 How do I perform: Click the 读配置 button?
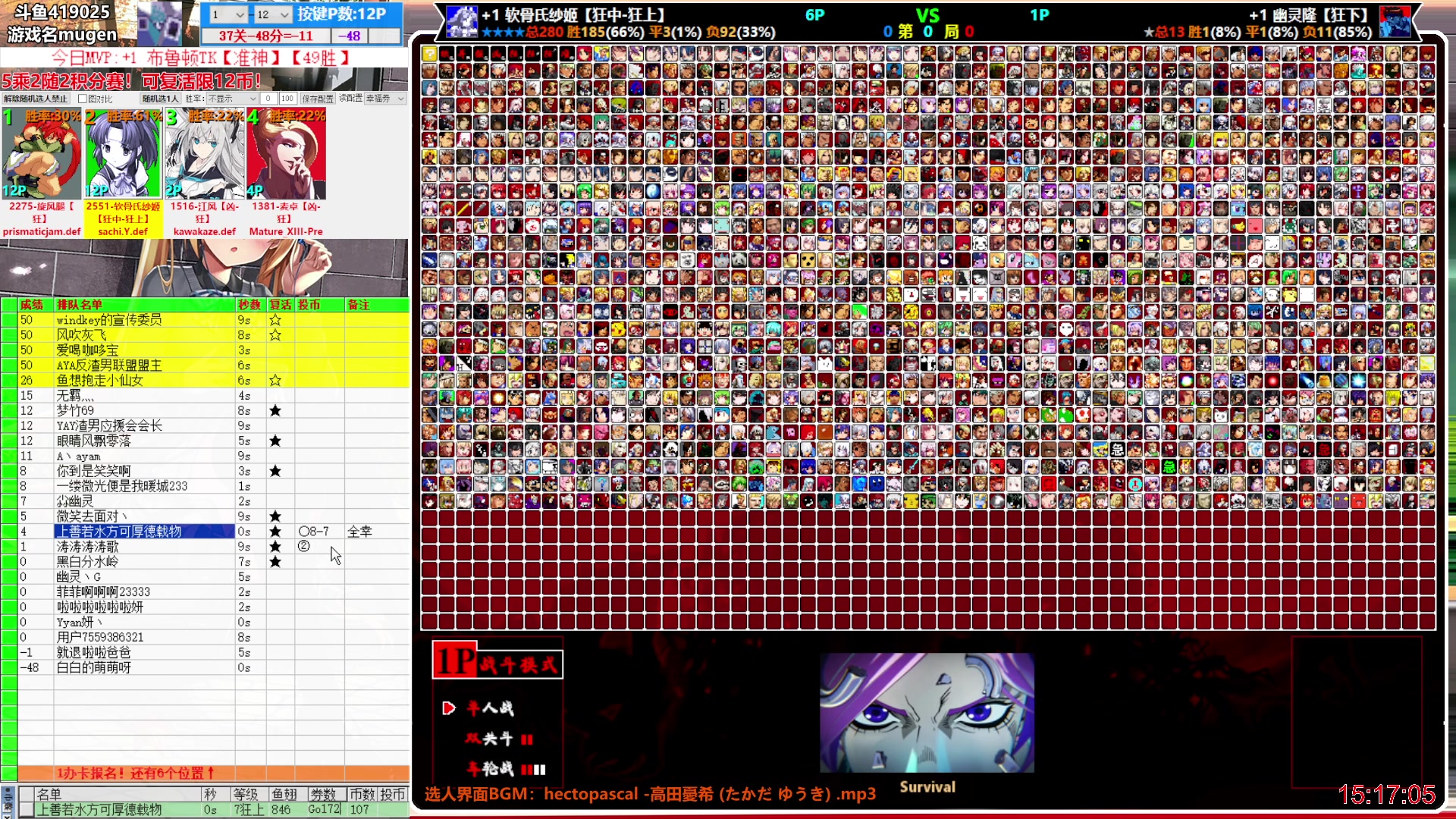click(350, 99)
